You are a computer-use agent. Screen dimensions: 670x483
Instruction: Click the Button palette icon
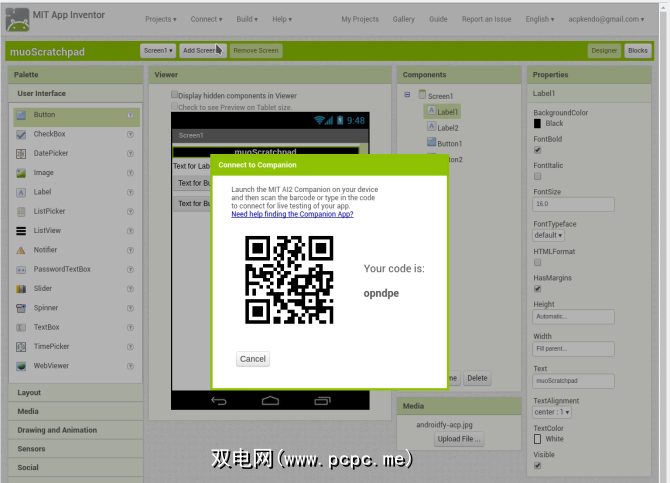coord(21,115)
